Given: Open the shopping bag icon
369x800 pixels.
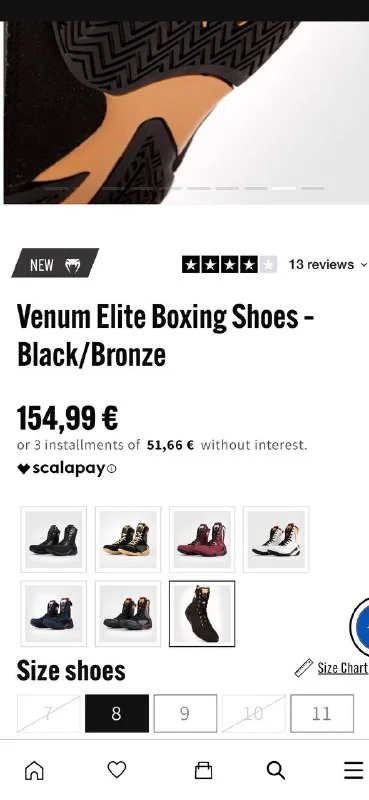Looking at the screenshot, I should click(x=204, y=770).
